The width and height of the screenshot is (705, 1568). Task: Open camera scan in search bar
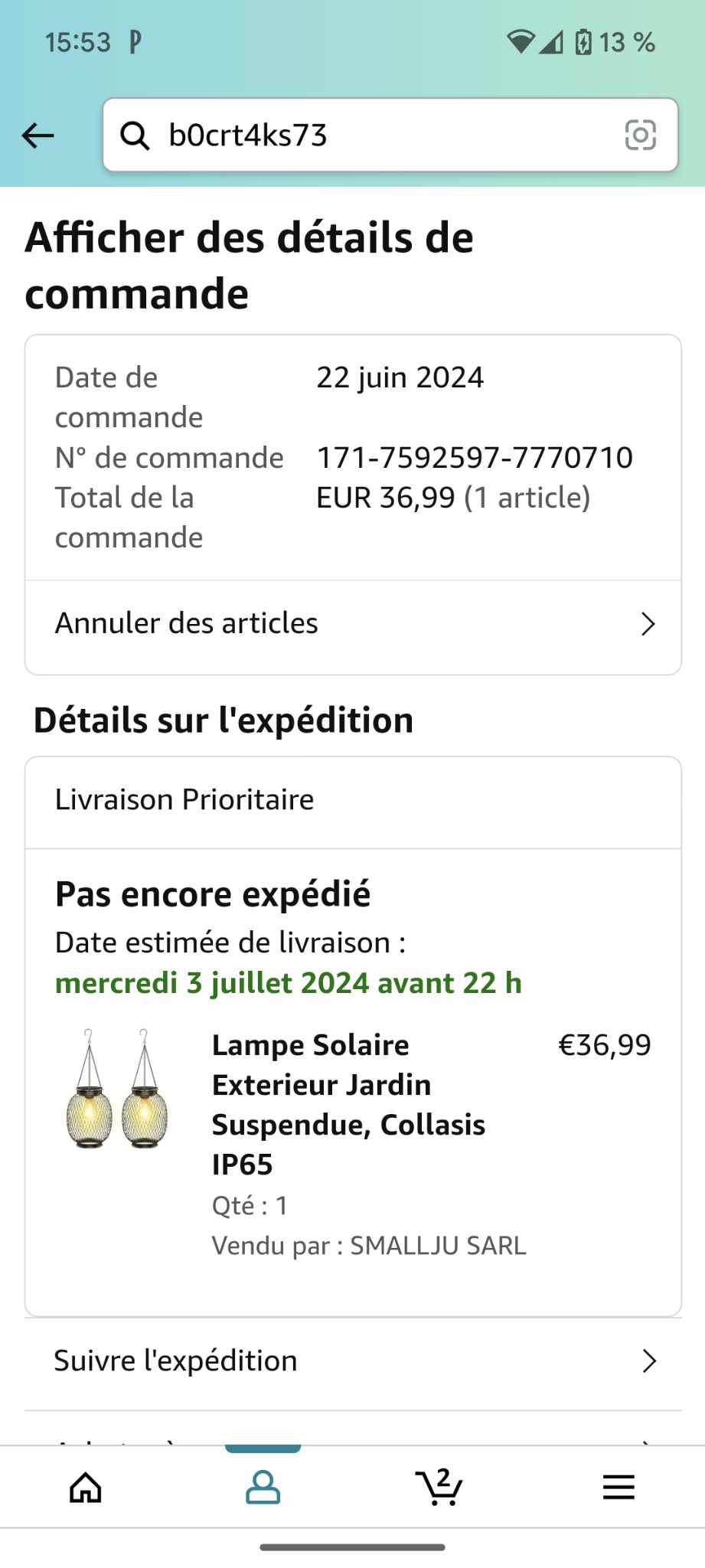(x=640, y=136)
